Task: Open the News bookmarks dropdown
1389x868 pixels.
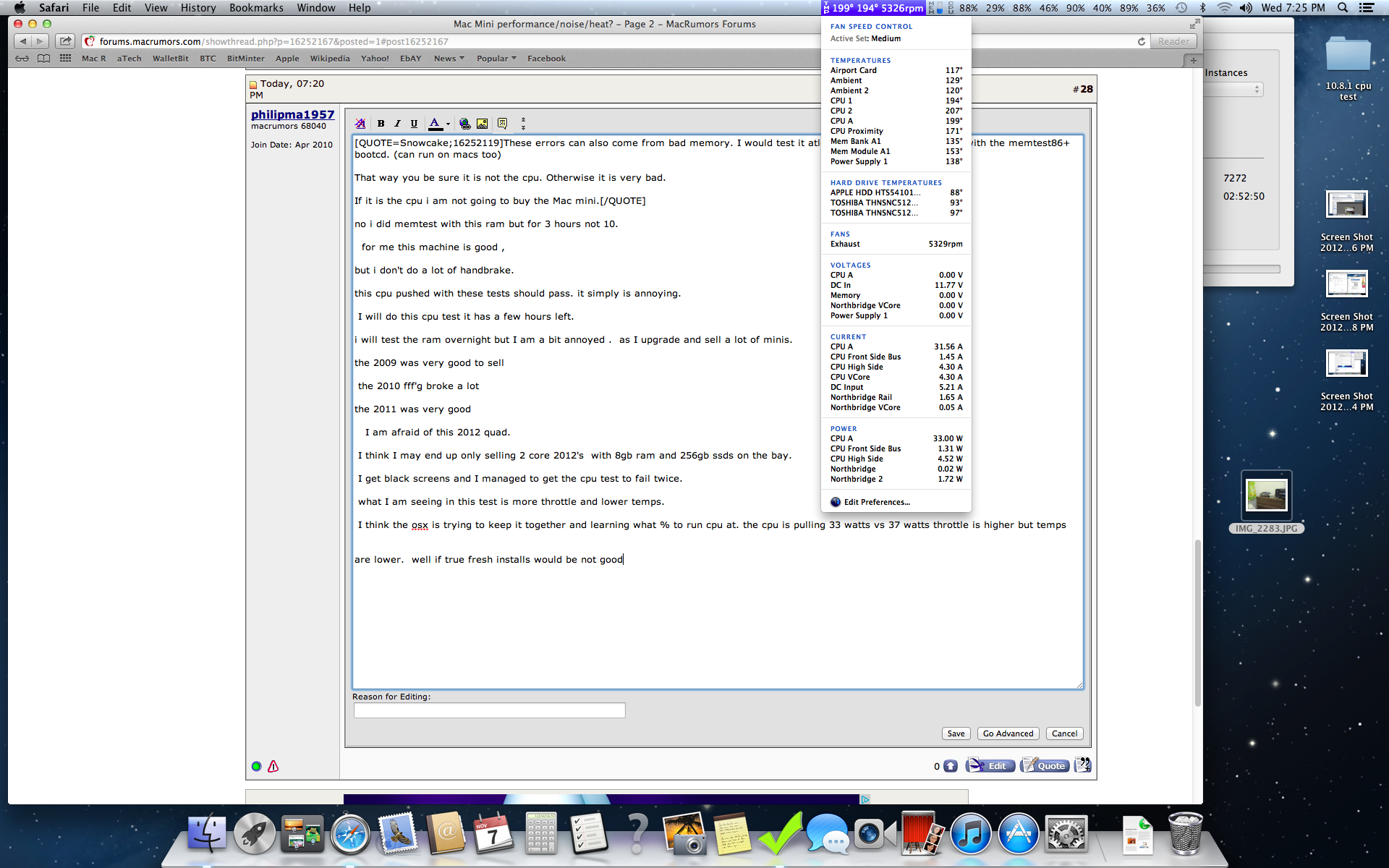Action: click(x=449, y=59)
